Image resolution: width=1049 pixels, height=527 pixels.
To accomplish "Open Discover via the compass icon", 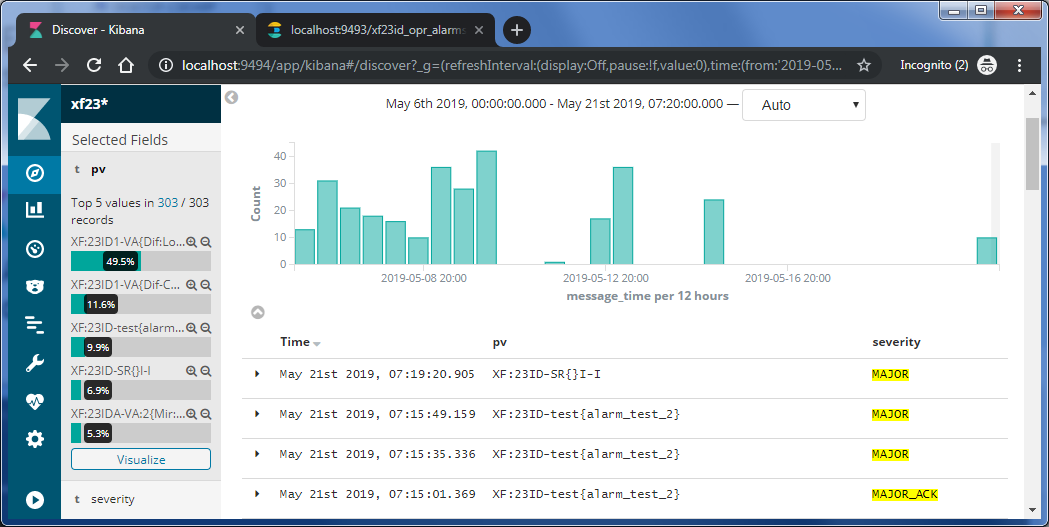I will [x=34, y=173].
